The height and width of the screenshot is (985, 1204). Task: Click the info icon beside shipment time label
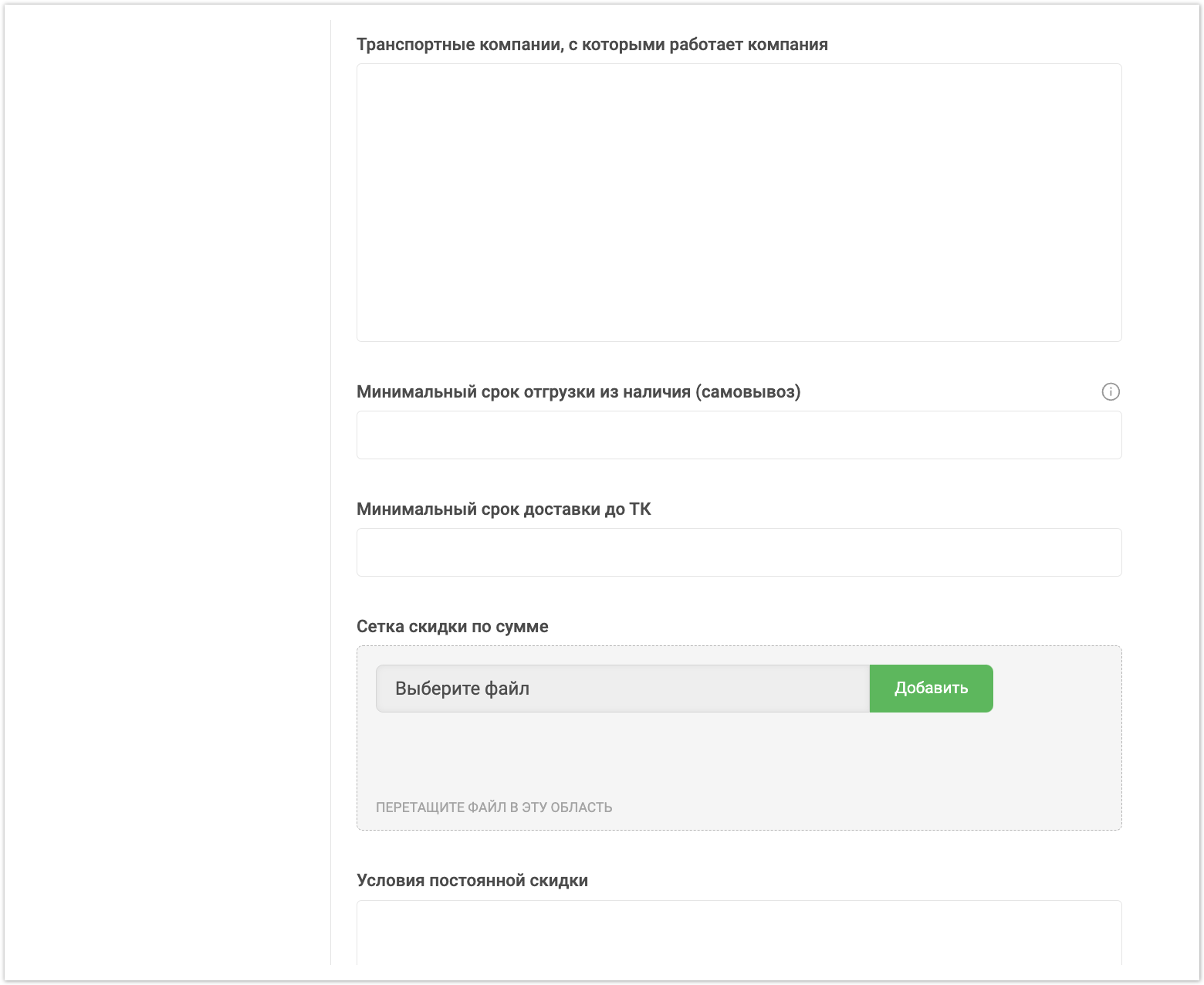point(1110,391)
